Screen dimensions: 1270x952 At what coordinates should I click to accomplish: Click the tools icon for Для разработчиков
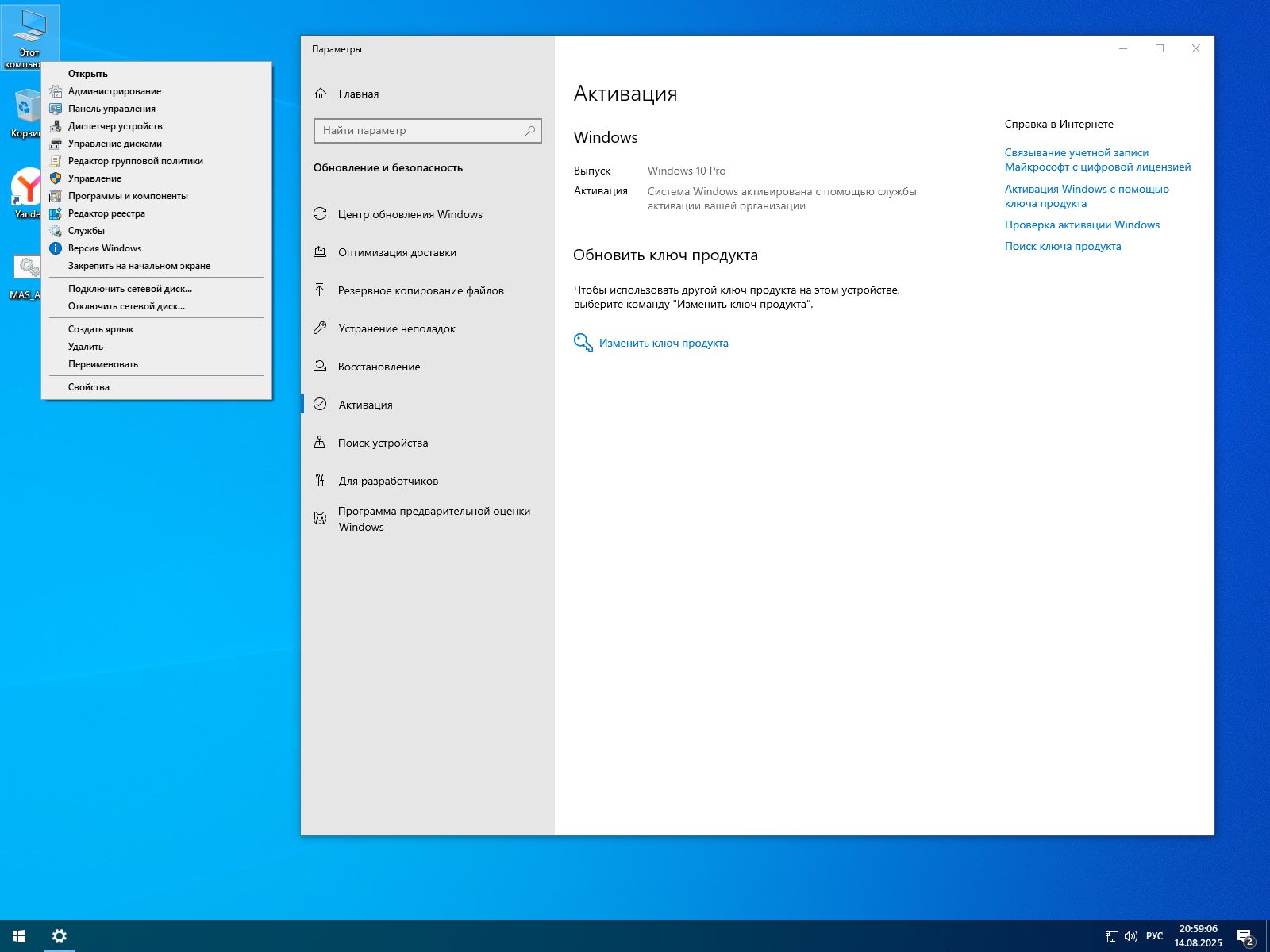320,480
